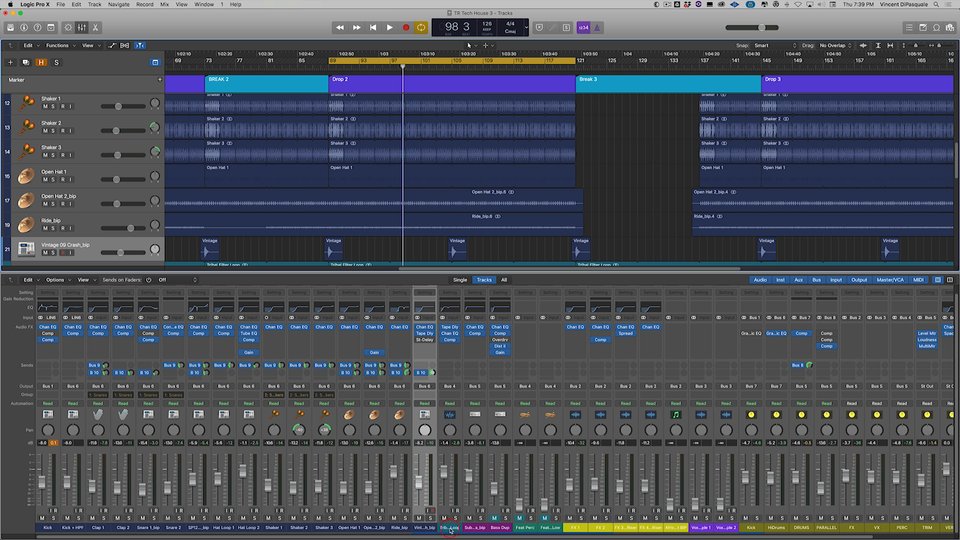Click the duplicate track button
Screen dimensions: 960x540
click(x=25, y=62)
